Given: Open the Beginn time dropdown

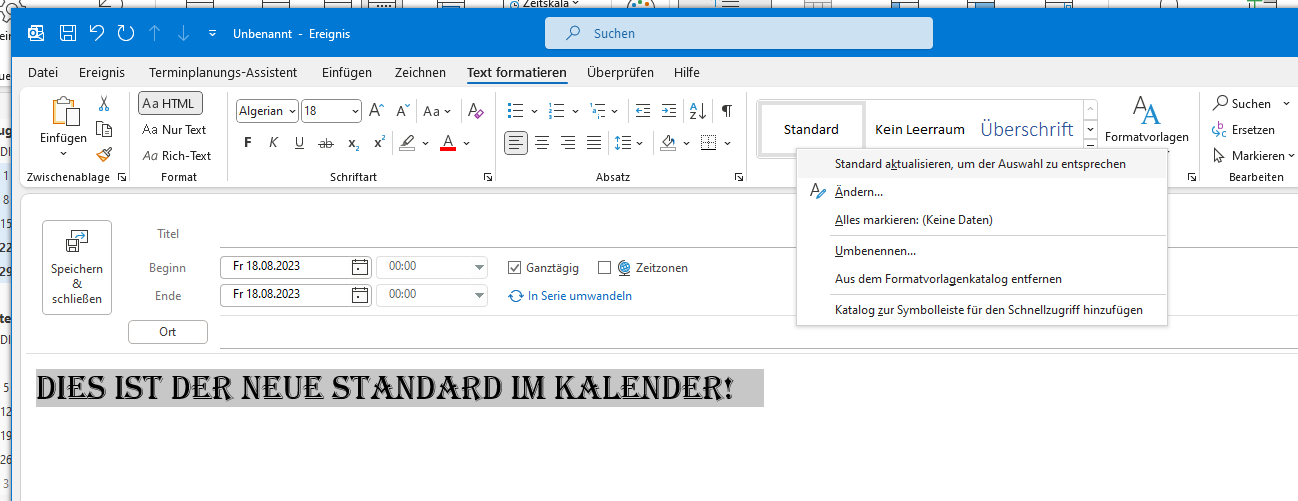Looking at the screenshot, I should point(480,267).
